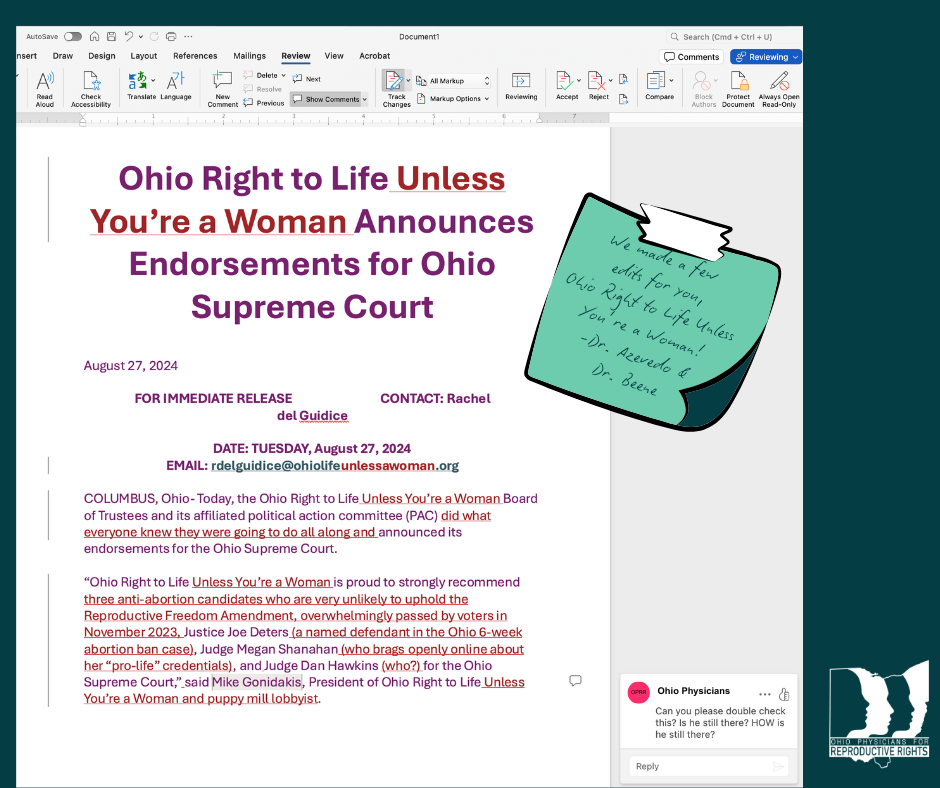Click the Translate icon

(x=137, y=80)
